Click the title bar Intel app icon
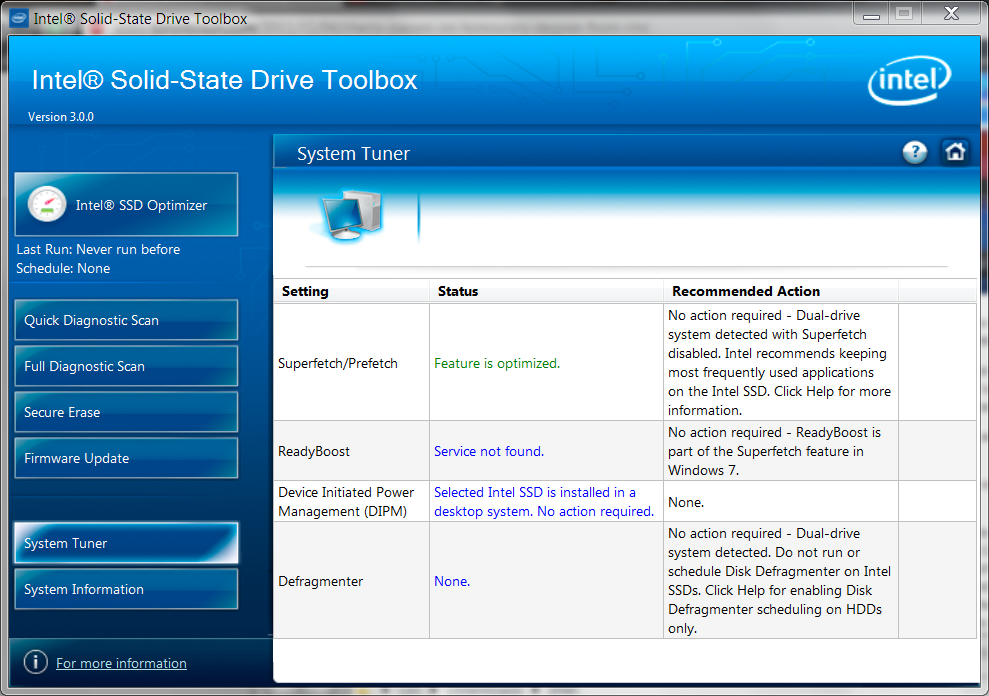The width and height of the screenshot is (989, 696). coord(20,18)
